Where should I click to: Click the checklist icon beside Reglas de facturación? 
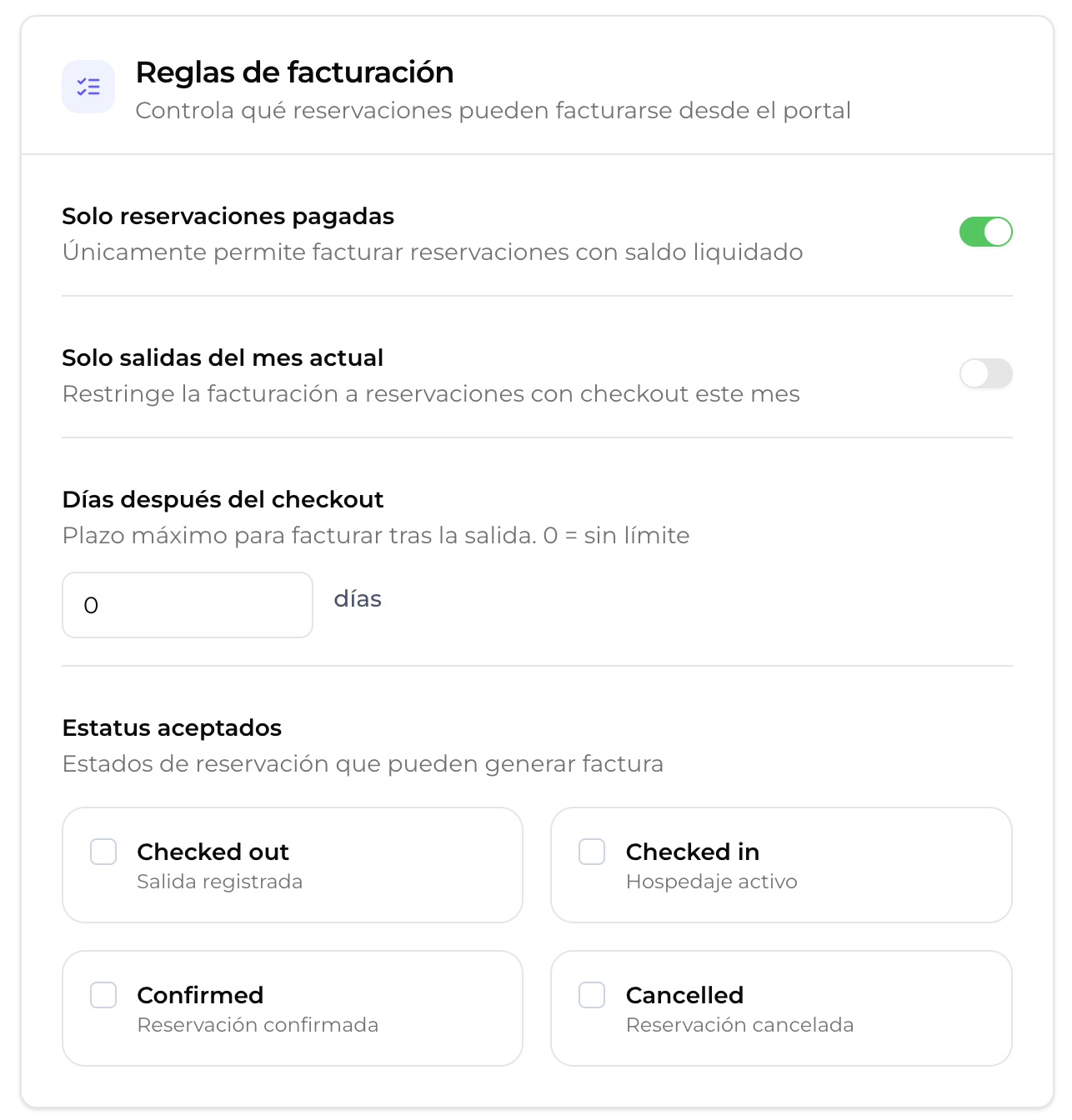tap(88, 87)
